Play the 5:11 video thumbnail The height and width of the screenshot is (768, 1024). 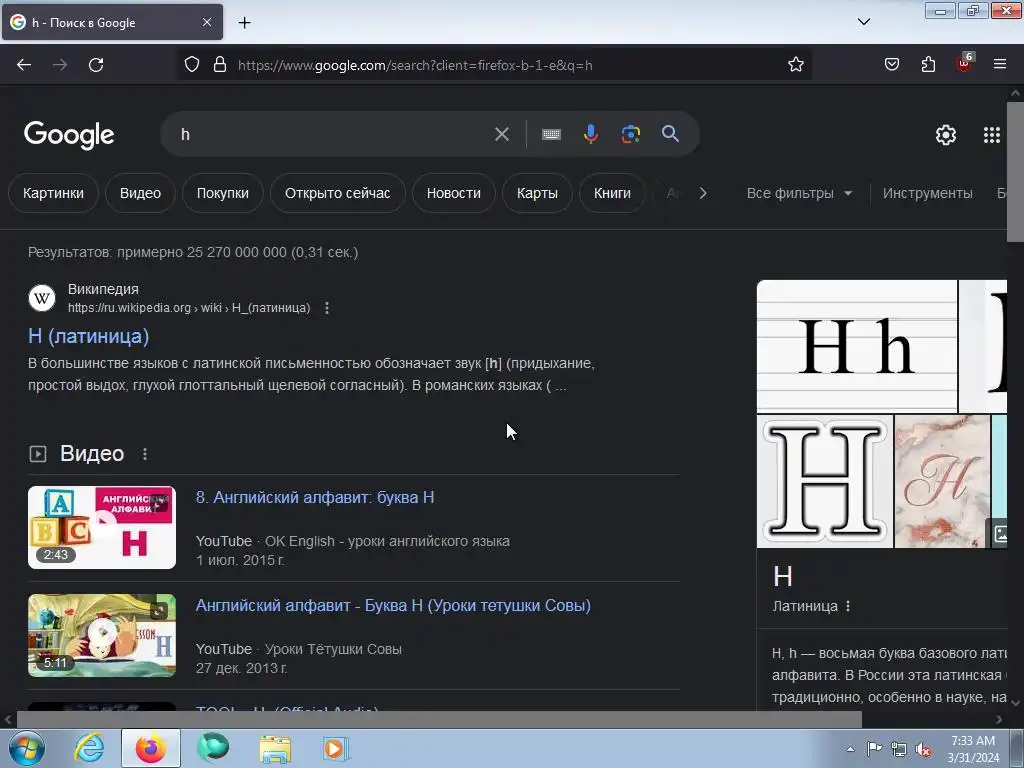(x=102, y=635)
